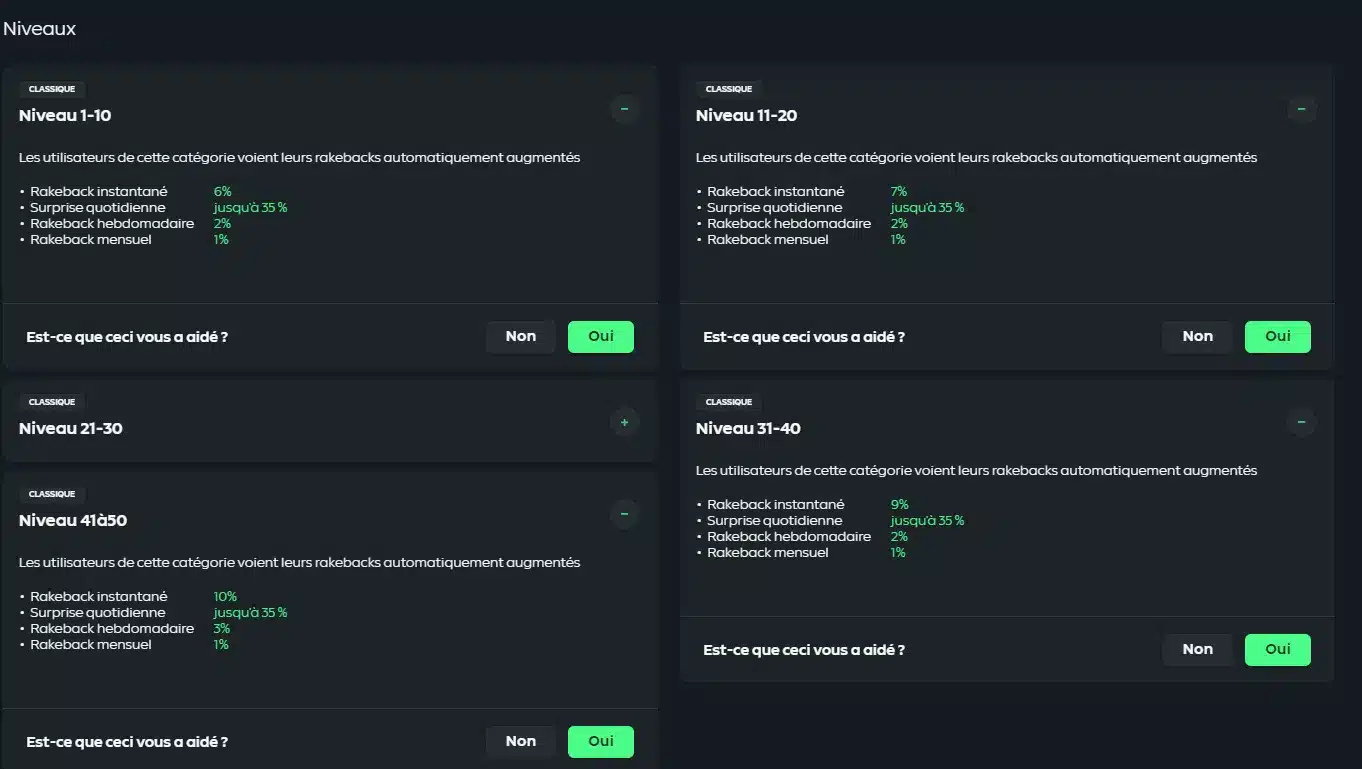Click Oui under Niveau 11-20
This screenshot has width=1362, height=769.
(1278, 337)
